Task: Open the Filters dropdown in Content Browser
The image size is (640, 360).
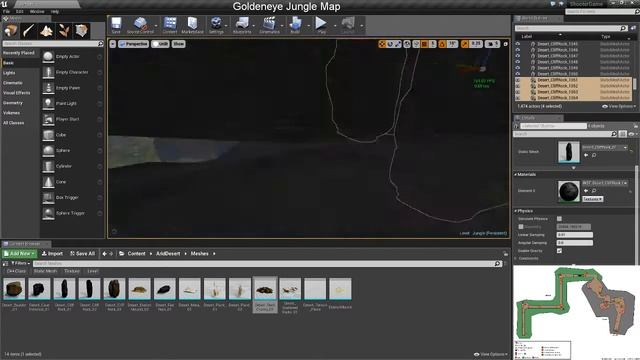Action: [20, 264]
